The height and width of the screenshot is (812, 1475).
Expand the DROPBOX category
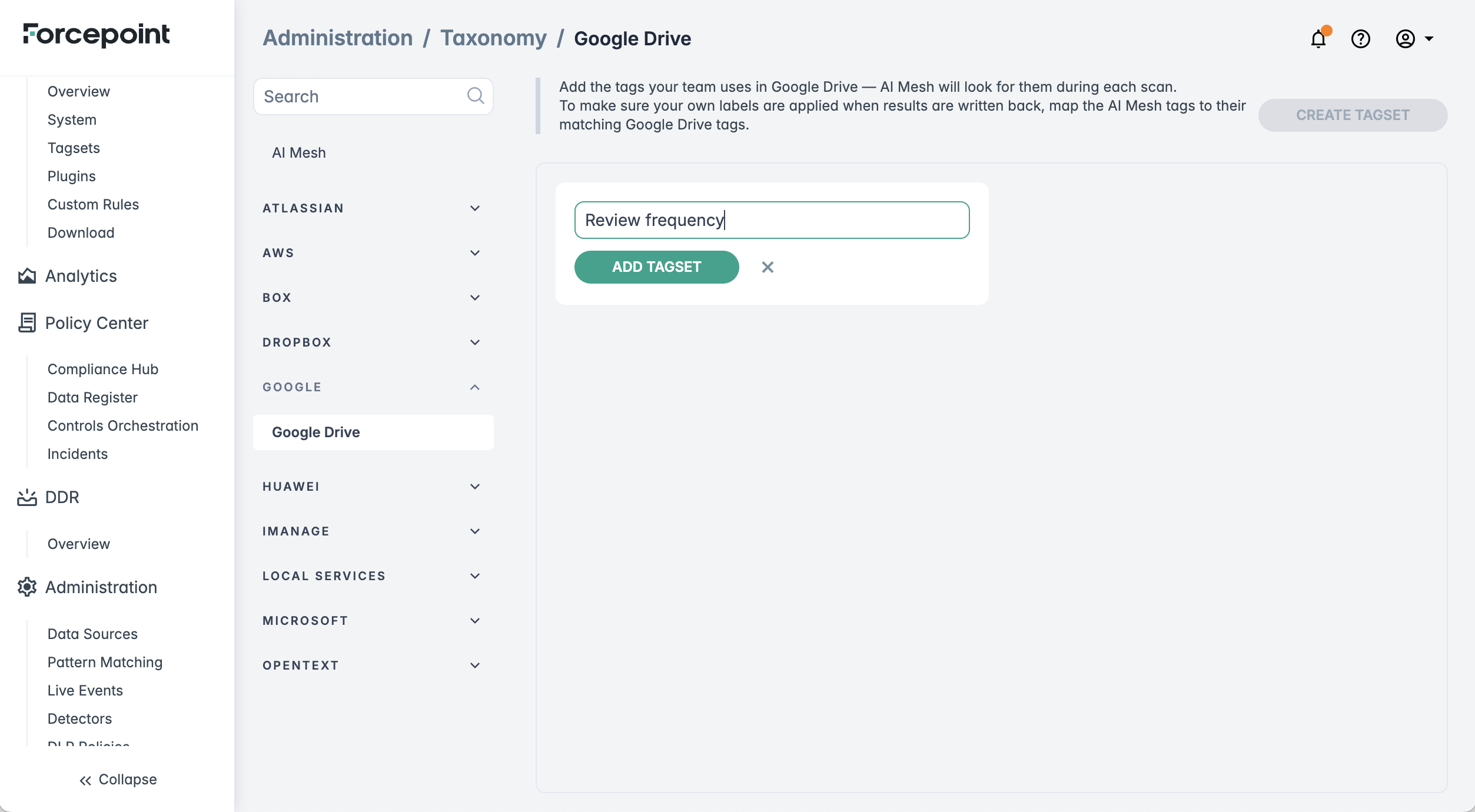tap(475, 342)
